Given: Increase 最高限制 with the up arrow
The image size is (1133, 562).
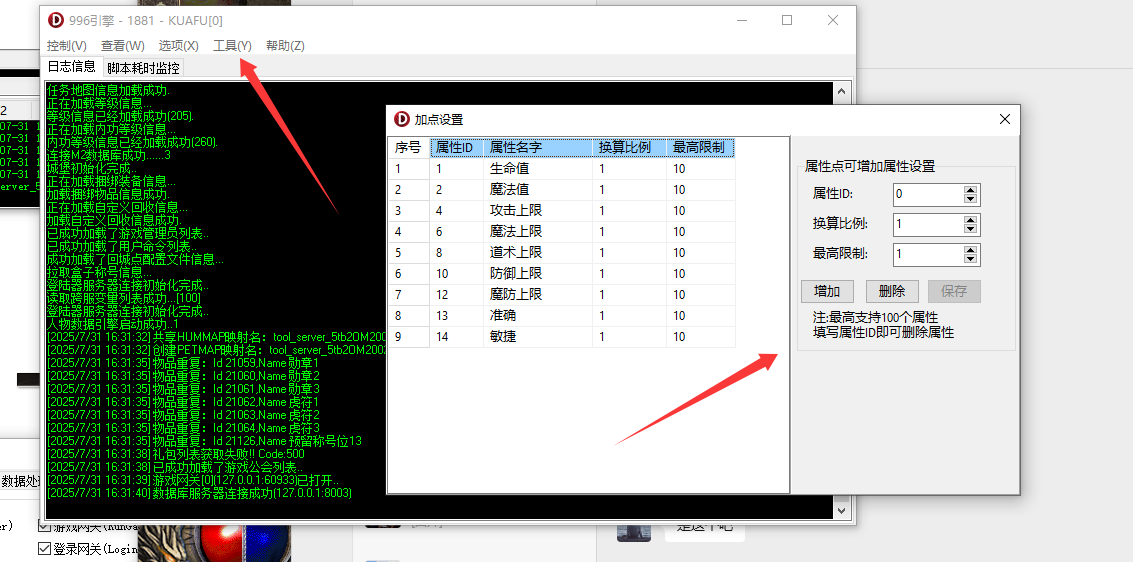Looking at the screenshot, I should click(x=970, y=251).
